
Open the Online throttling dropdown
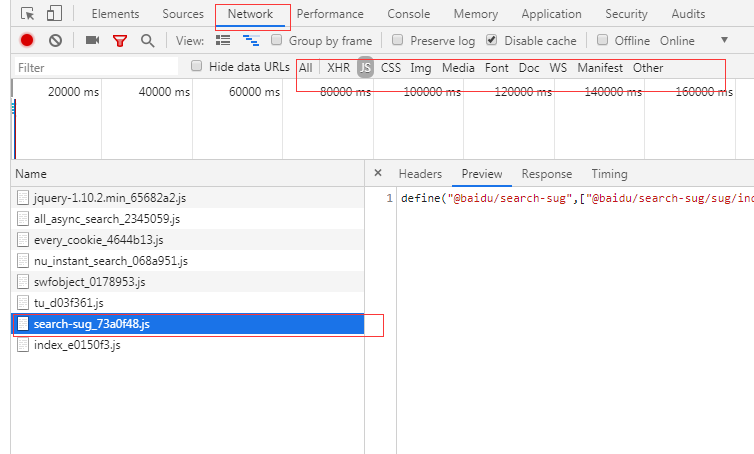pyautogui.click(x=724, y=41)
